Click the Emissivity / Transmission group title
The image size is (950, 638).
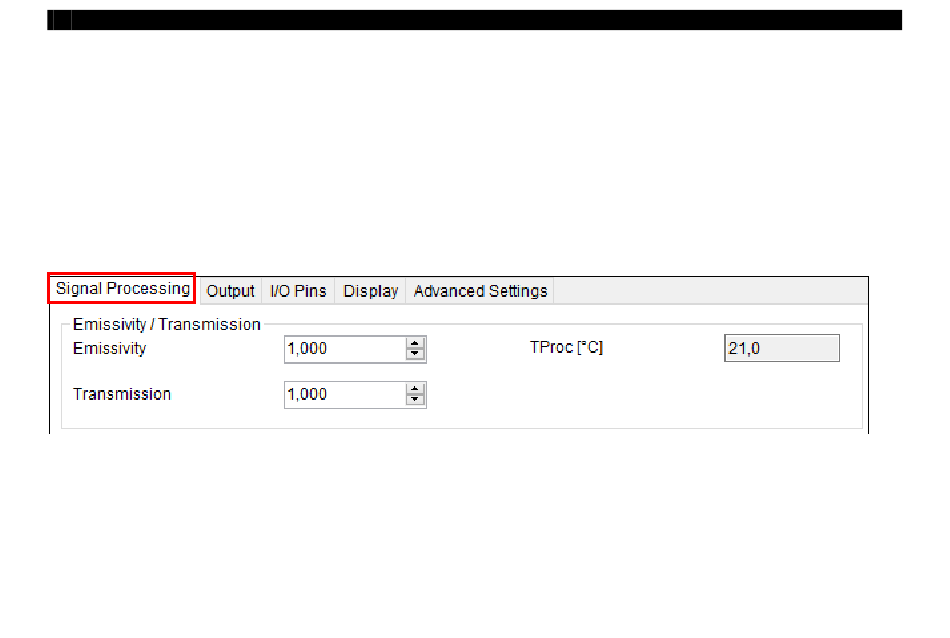point(167,324)
